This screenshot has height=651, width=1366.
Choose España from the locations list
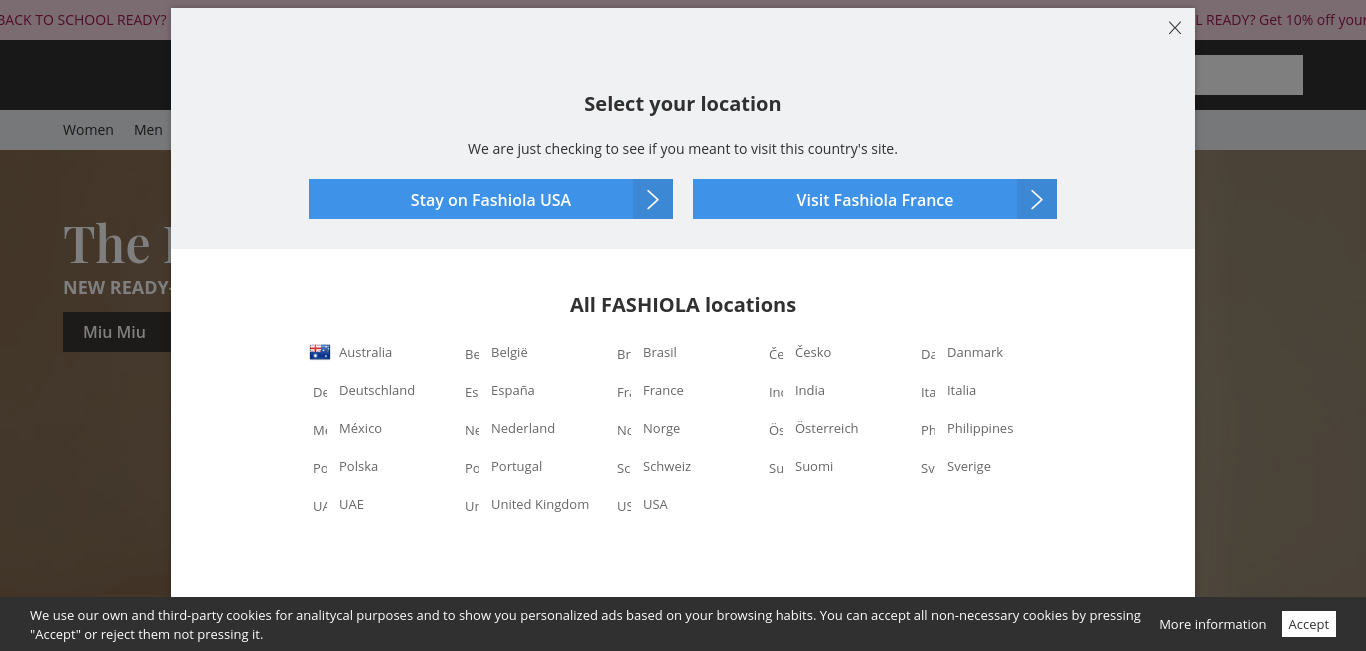pos(513,391)
